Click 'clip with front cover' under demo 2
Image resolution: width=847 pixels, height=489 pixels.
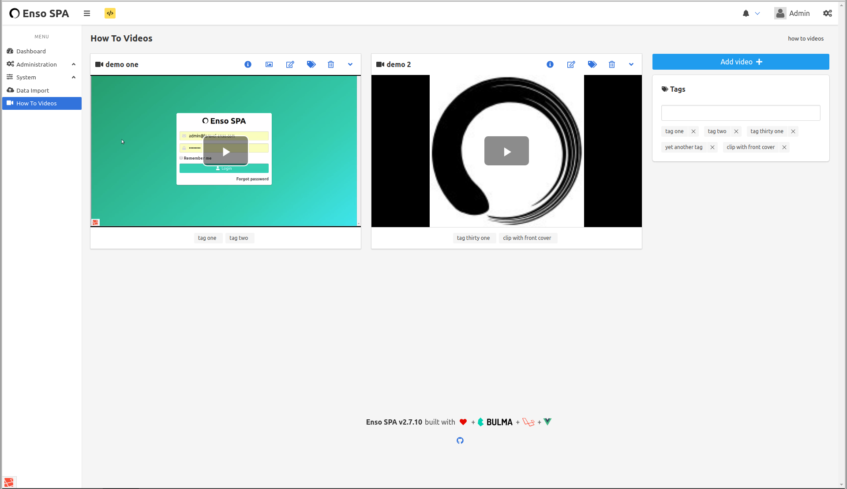(527, 238)
